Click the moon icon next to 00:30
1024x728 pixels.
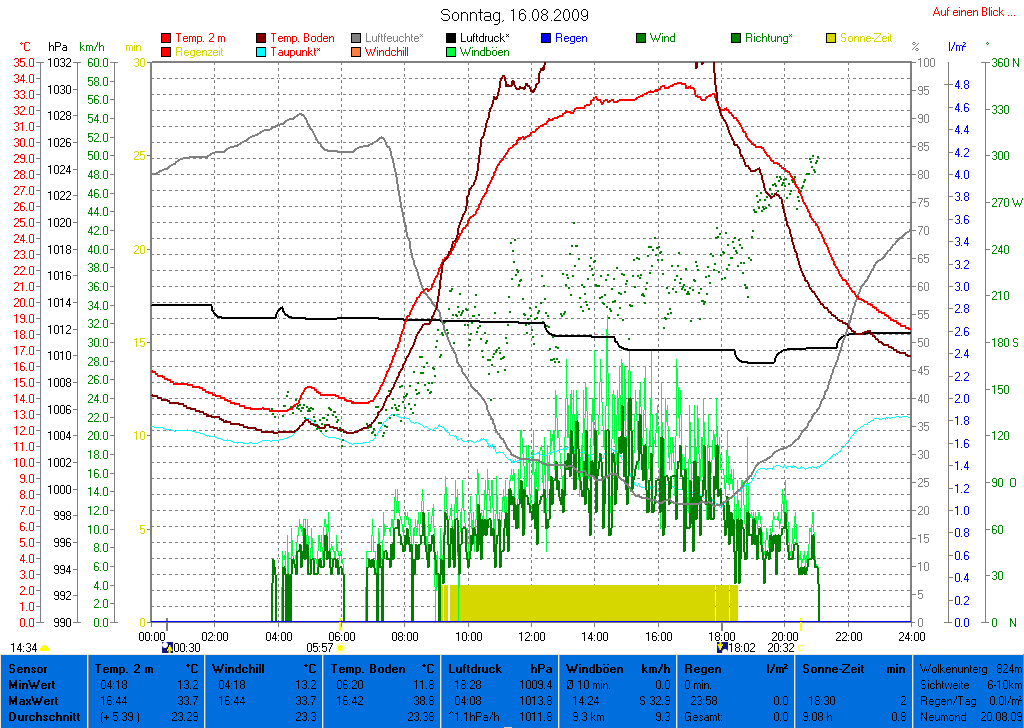pyautogui.click(x=167, y=648)
